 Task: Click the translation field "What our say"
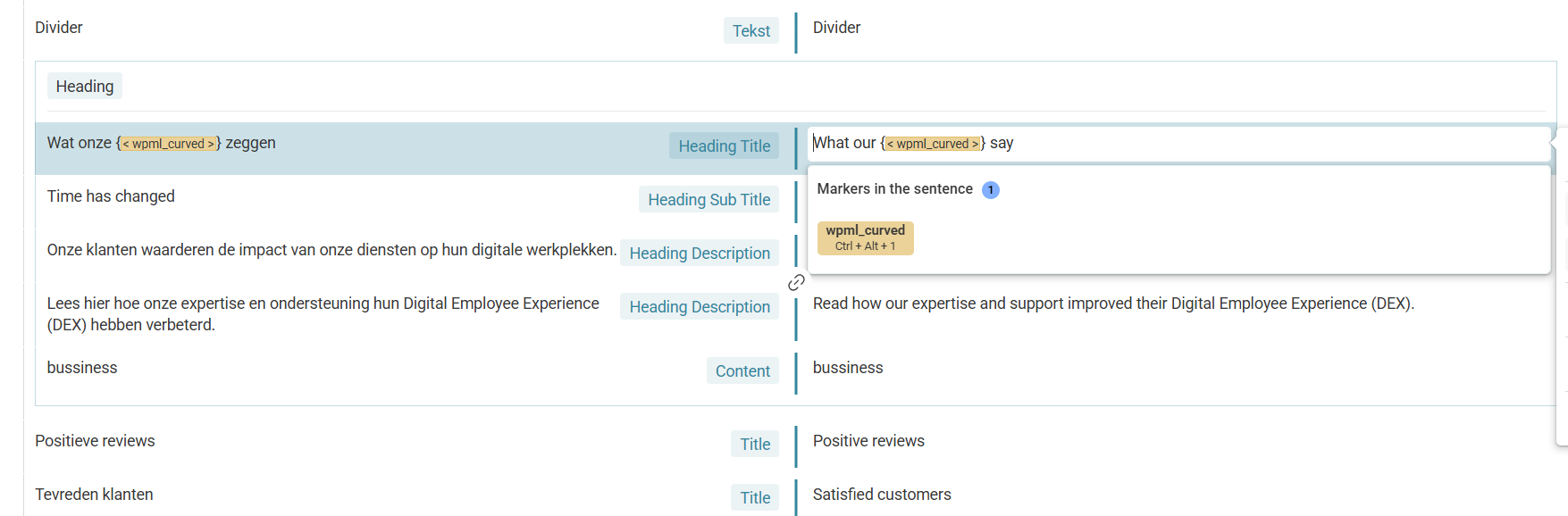point(1178,144)
